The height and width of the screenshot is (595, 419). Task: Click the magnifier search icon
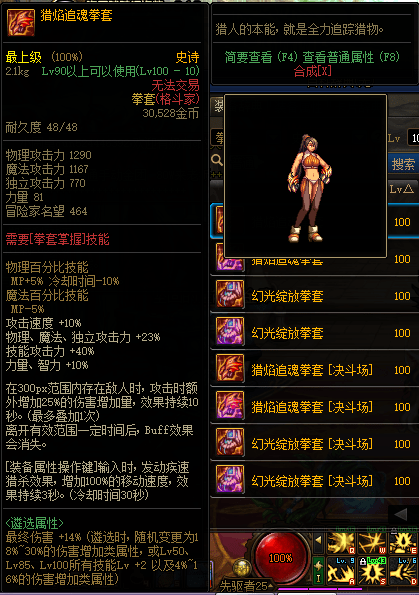click(217, 160)
